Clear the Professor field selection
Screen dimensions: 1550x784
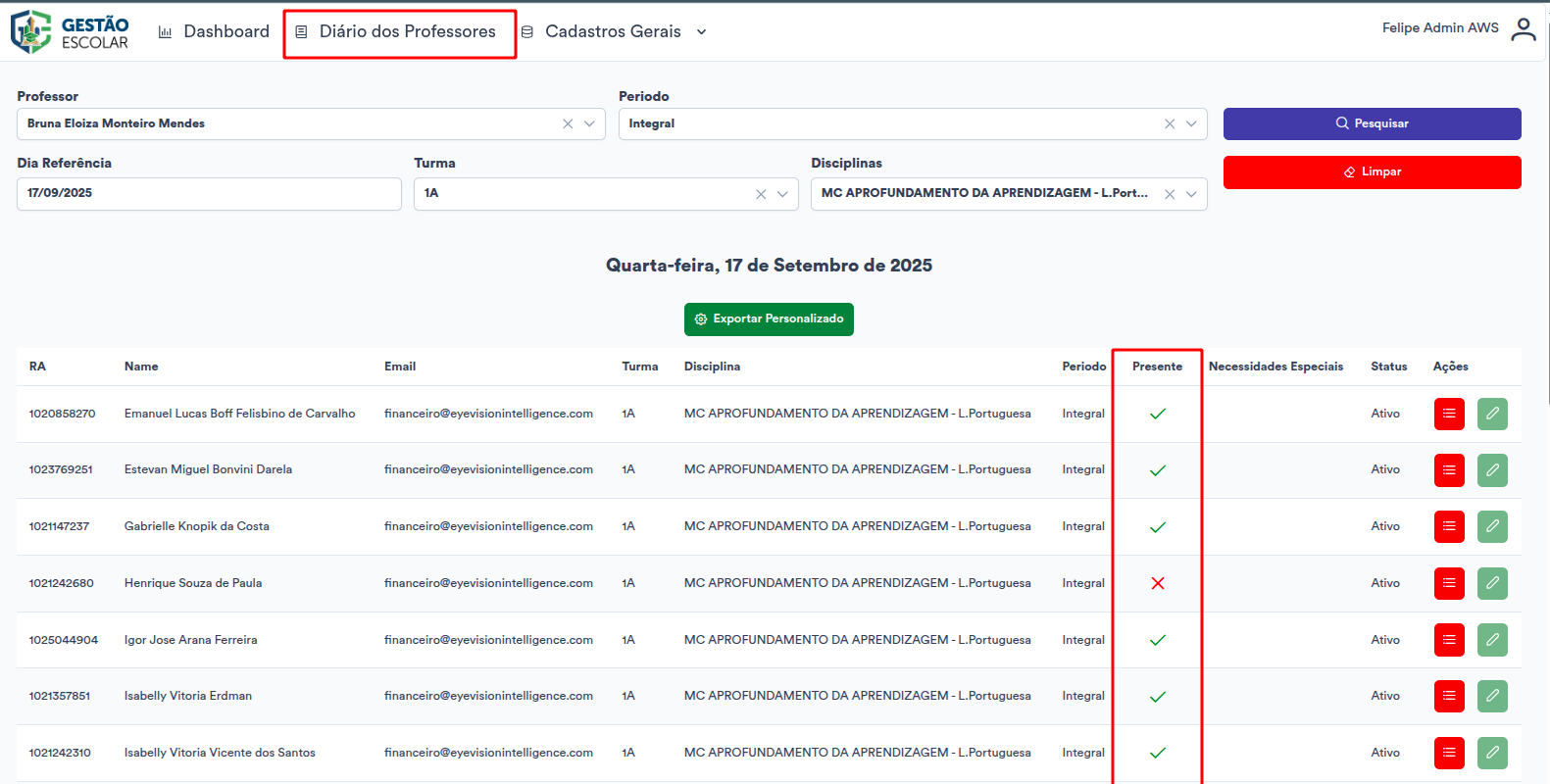[x=568, y=124]
